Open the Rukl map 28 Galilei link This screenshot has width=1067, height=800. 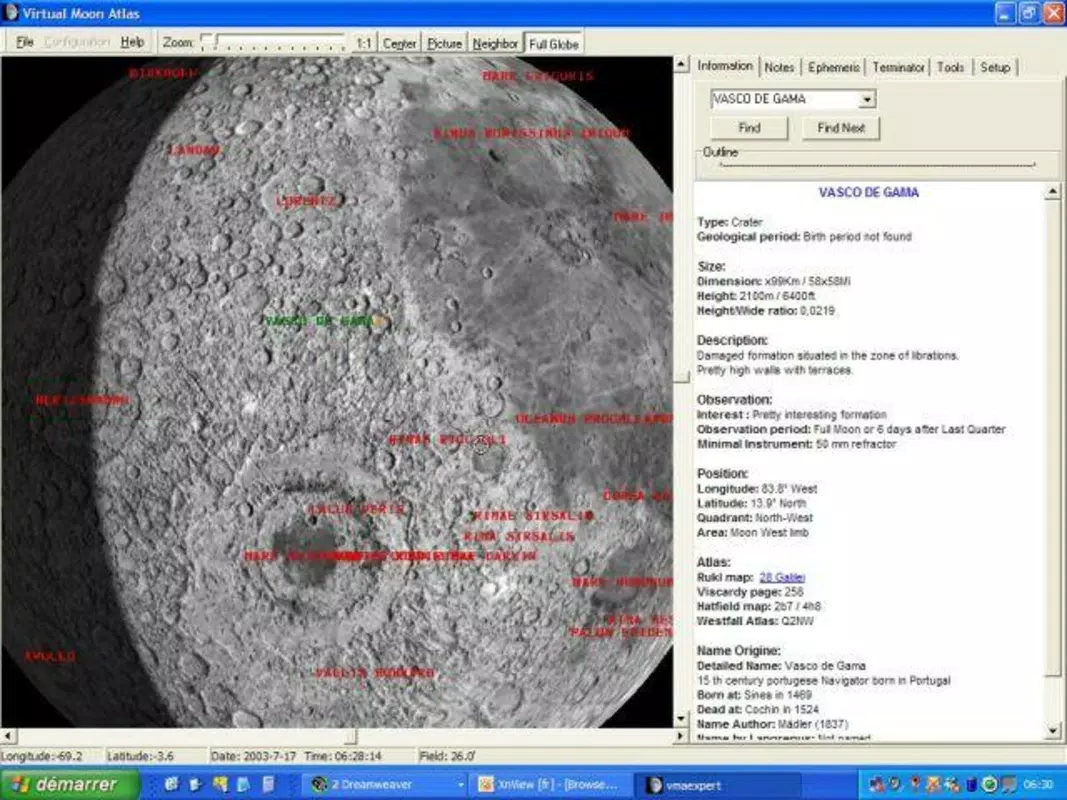tap(782, 578)
